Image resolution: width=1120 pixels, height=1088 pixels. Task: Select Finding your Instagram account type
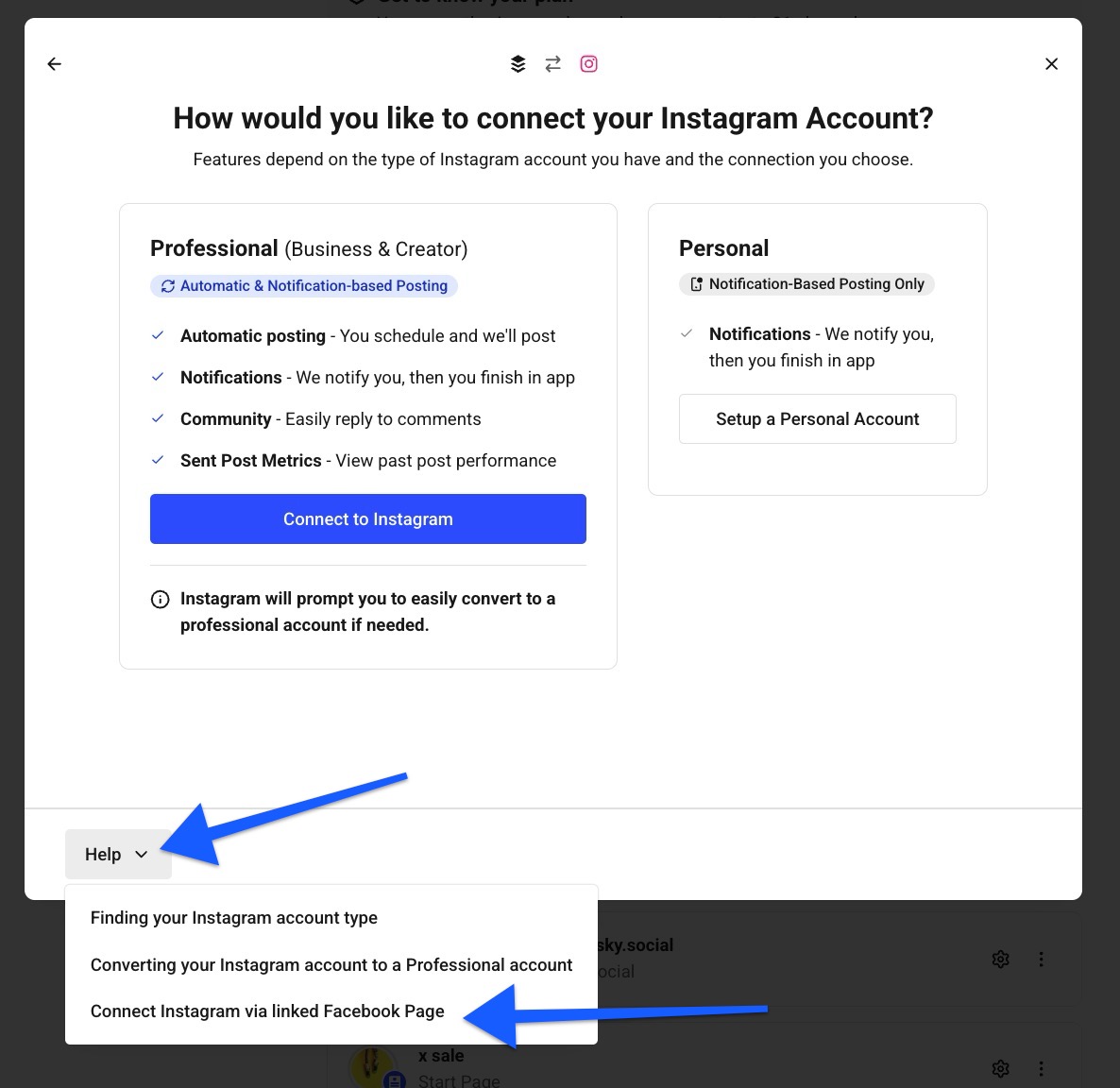pos(233,917)
